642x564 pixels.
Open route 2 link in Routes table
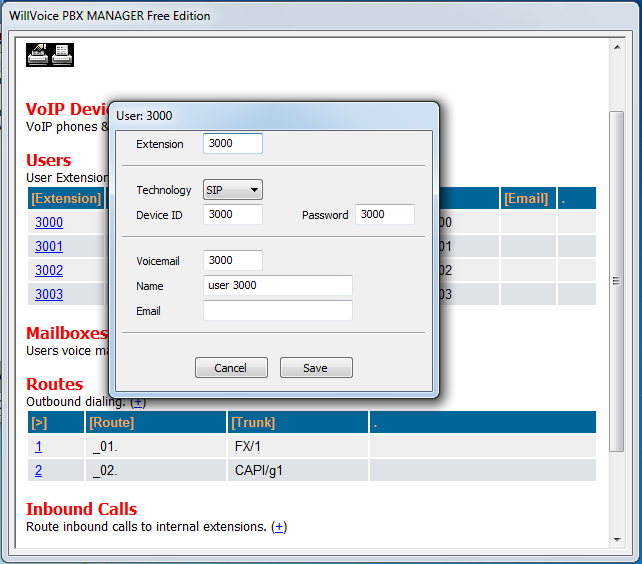[x=38, y=471]
